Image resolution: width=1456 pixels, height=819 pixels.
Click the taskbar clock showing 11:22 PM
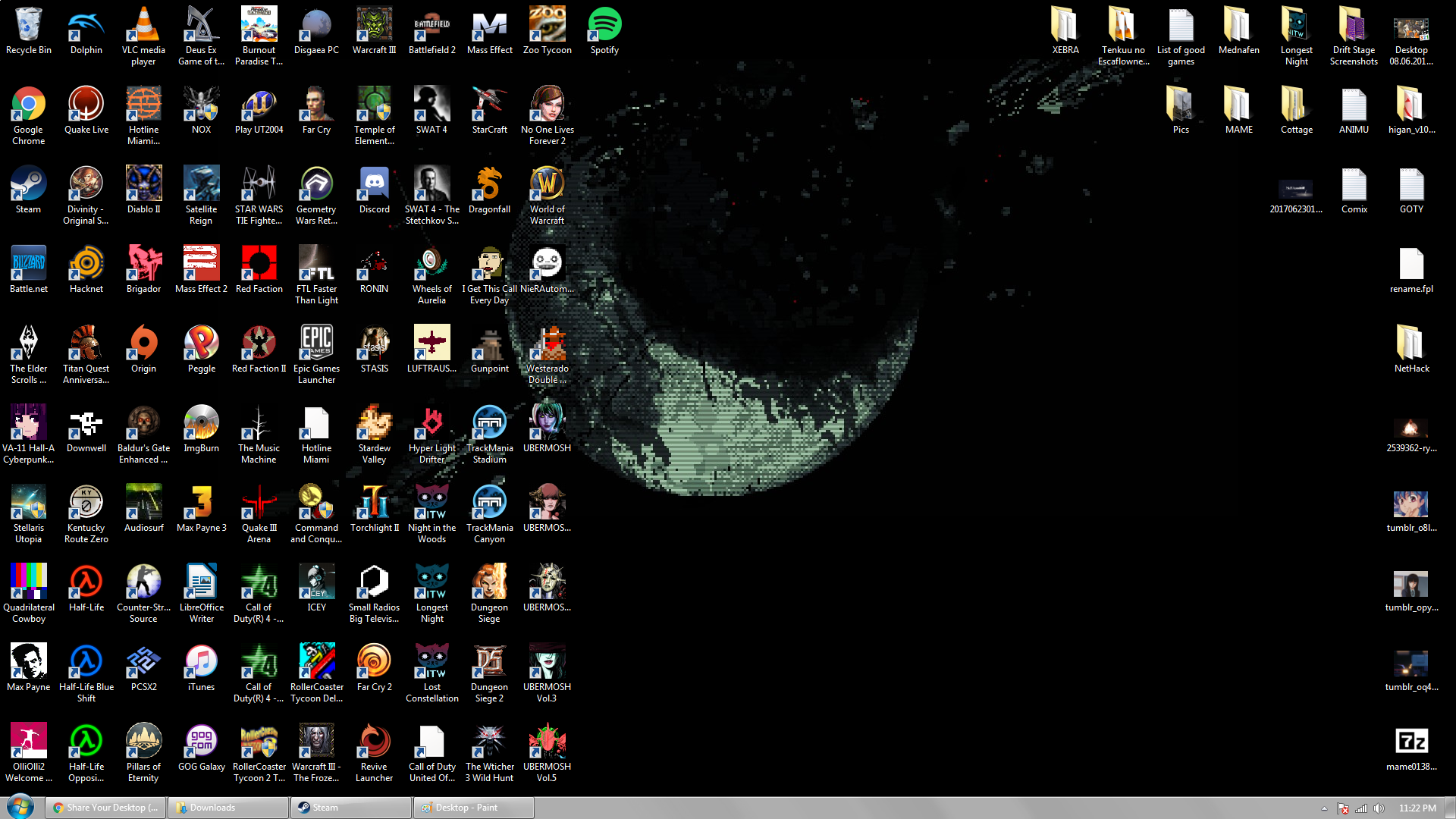(x=1417, y=808)
